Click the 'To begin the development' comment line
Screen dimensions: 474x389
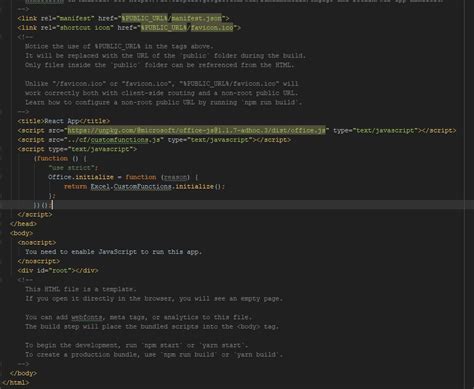pyautogui.click(x=137, y=345)
